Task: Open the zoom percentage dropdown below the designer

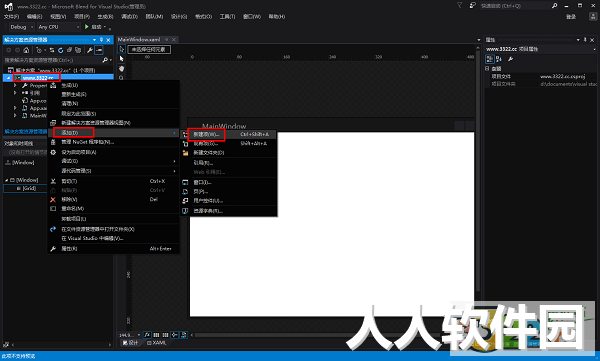Action: point(130,335)
